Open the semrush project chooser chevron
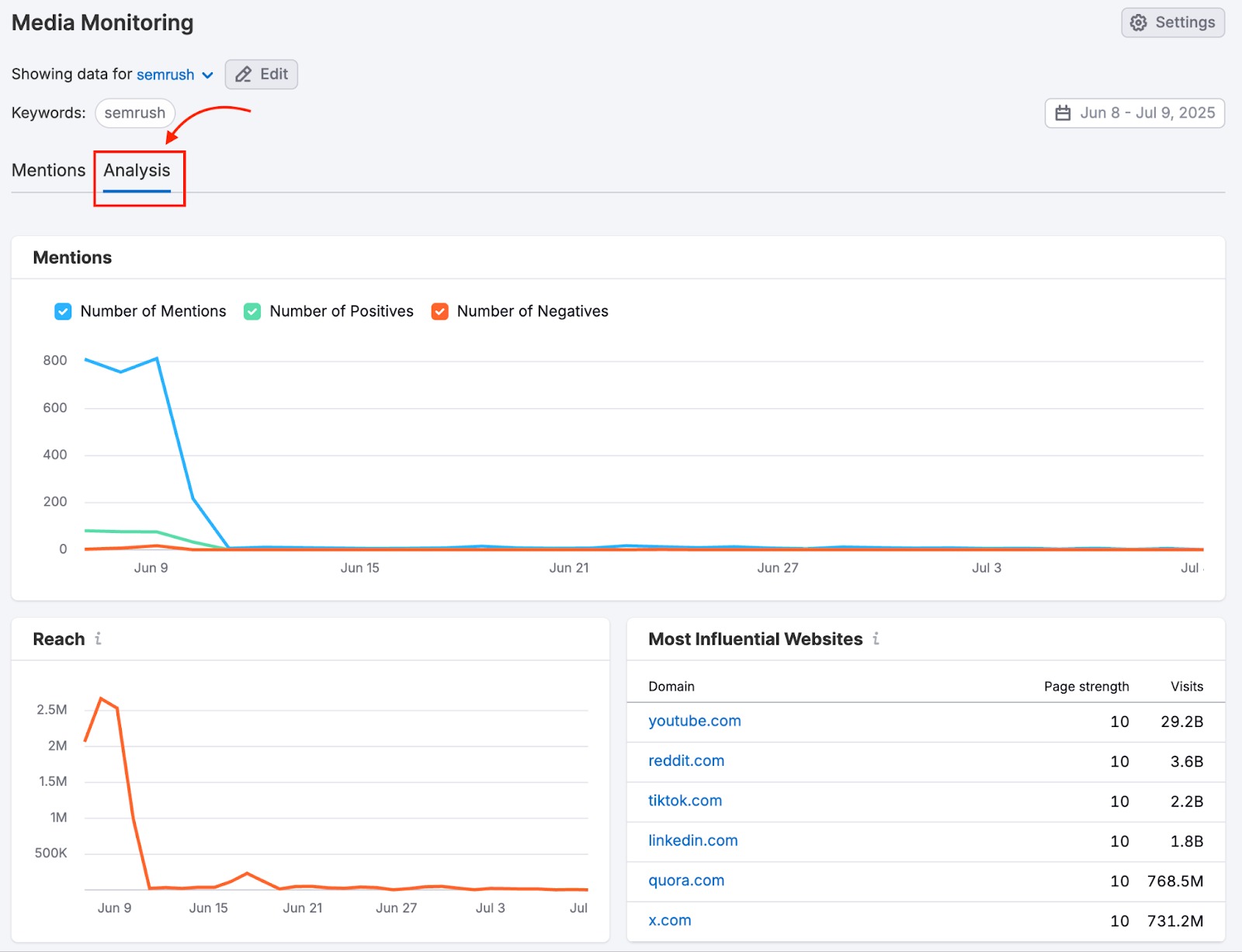 (207, 74)
